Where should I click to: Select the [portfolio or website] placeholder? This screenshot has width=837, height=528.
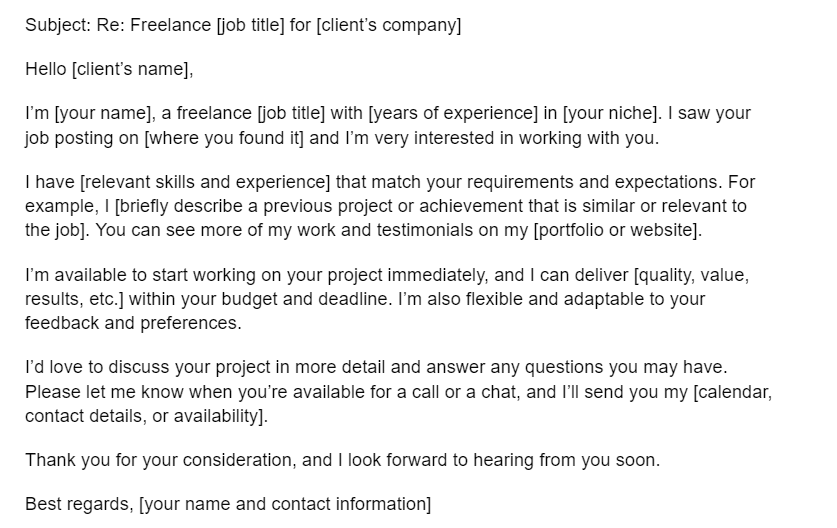(618, 231)
